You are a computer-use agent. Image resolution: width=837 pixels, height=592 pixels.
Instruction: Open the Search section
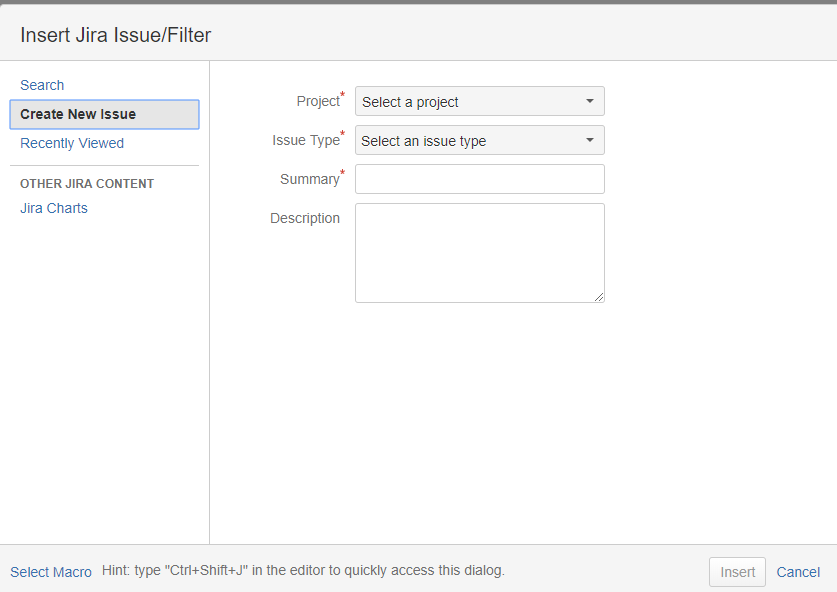coord(42,85)
